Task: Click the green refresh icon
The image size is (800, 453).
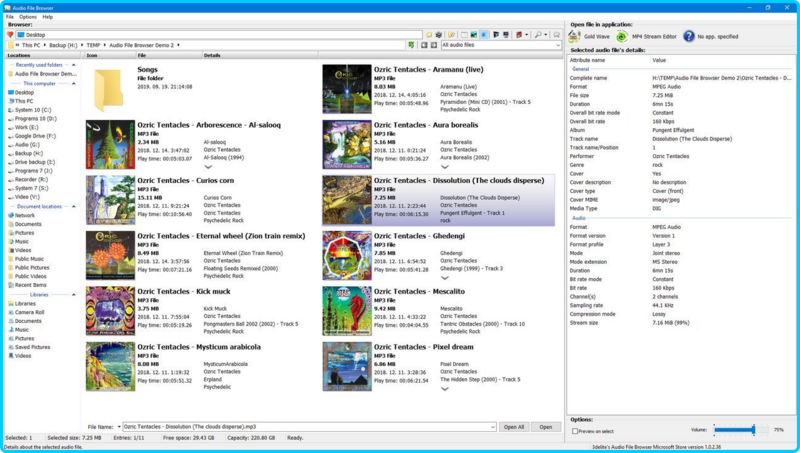Action: pyautogui.click(x=411, y=45)
